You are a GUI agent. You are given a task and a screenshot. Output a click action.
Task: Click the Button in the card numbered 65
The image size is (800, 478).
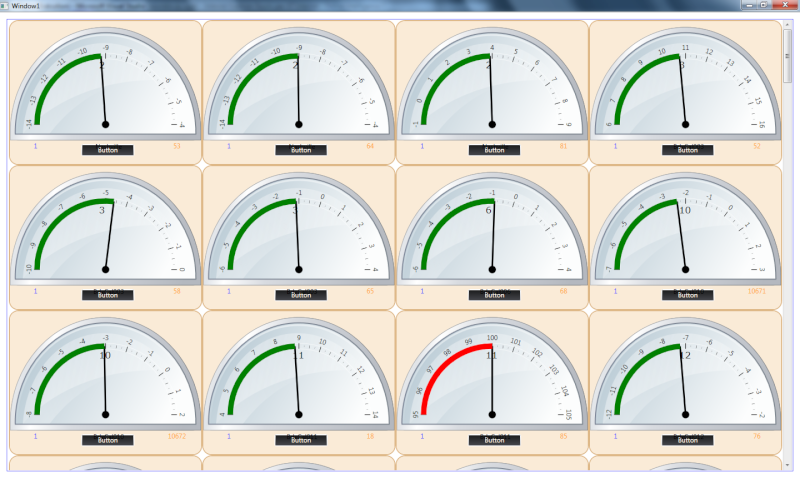pos(301,295)
